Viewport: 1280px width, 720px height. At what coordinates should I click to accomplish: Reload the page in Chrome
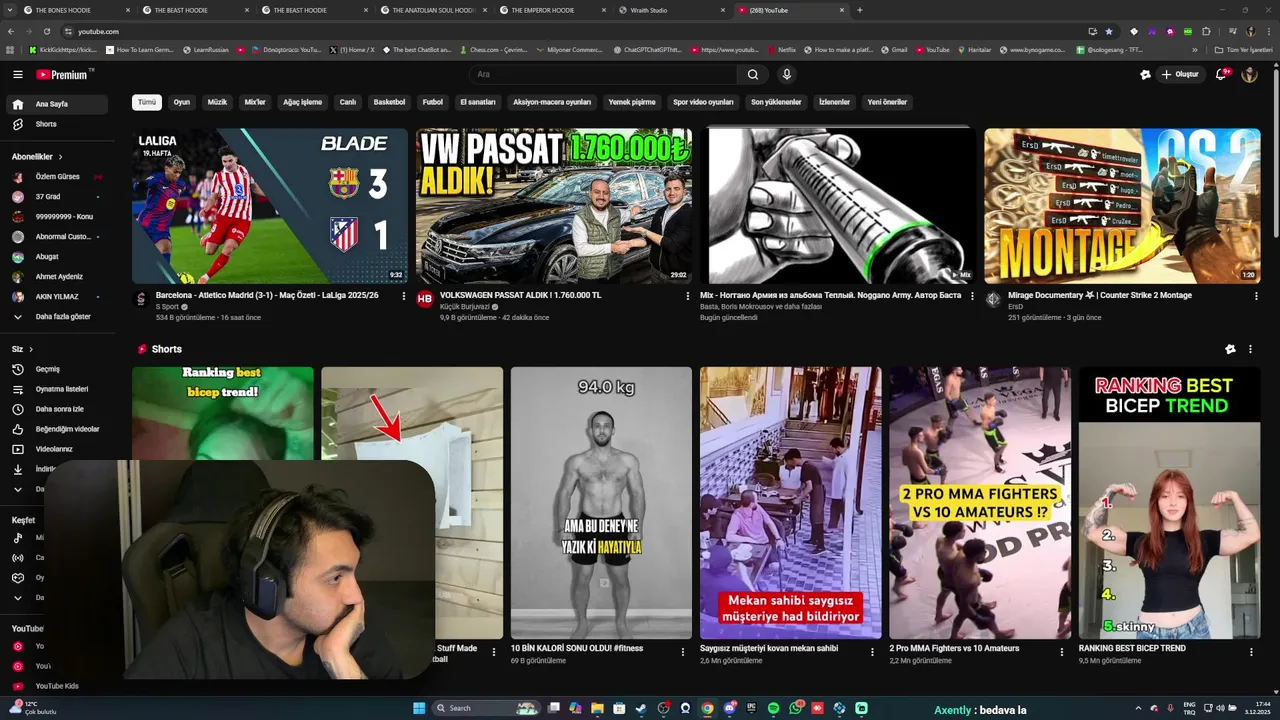(46, 31)
